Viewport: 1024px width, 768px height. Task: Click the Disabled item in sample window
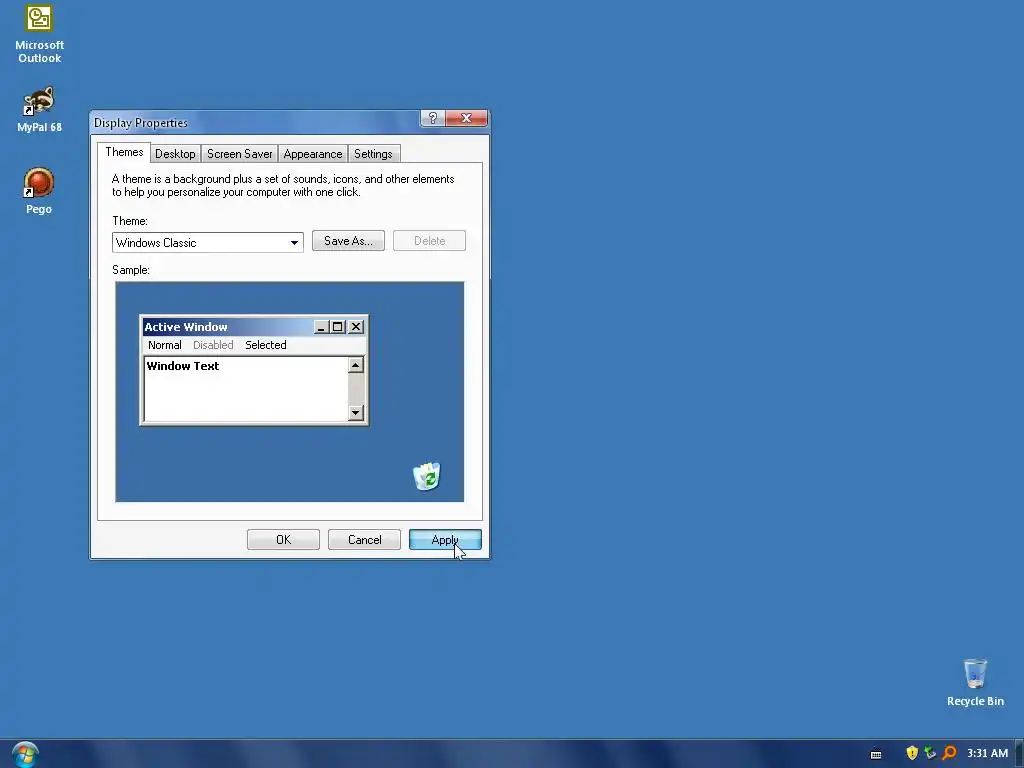[x=213, y=345]
